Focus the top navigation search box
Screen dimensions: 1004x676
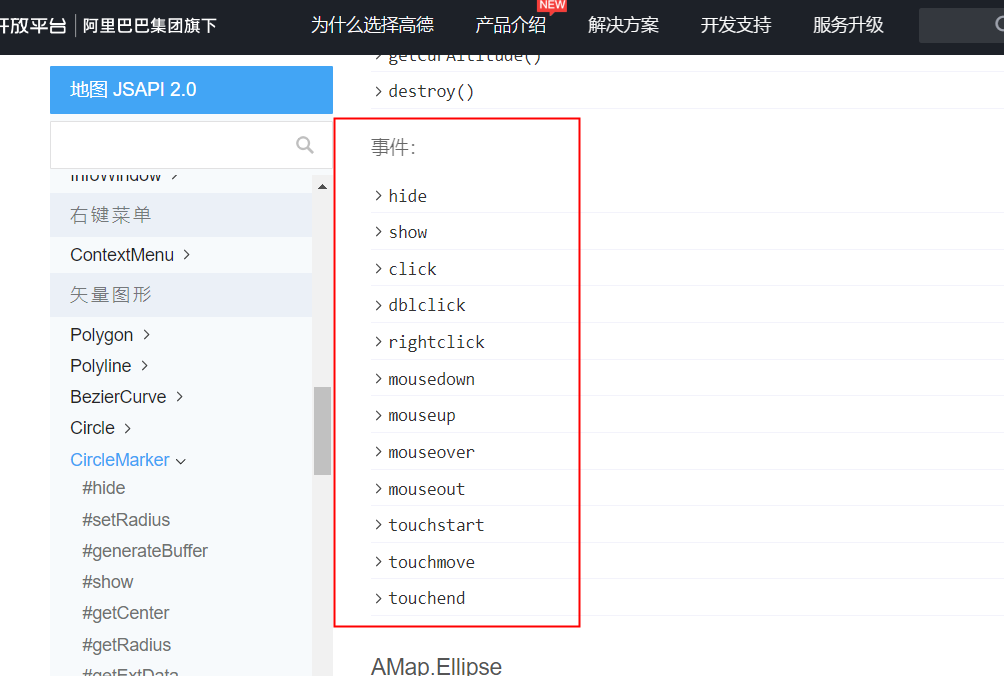tap(961, 25)
